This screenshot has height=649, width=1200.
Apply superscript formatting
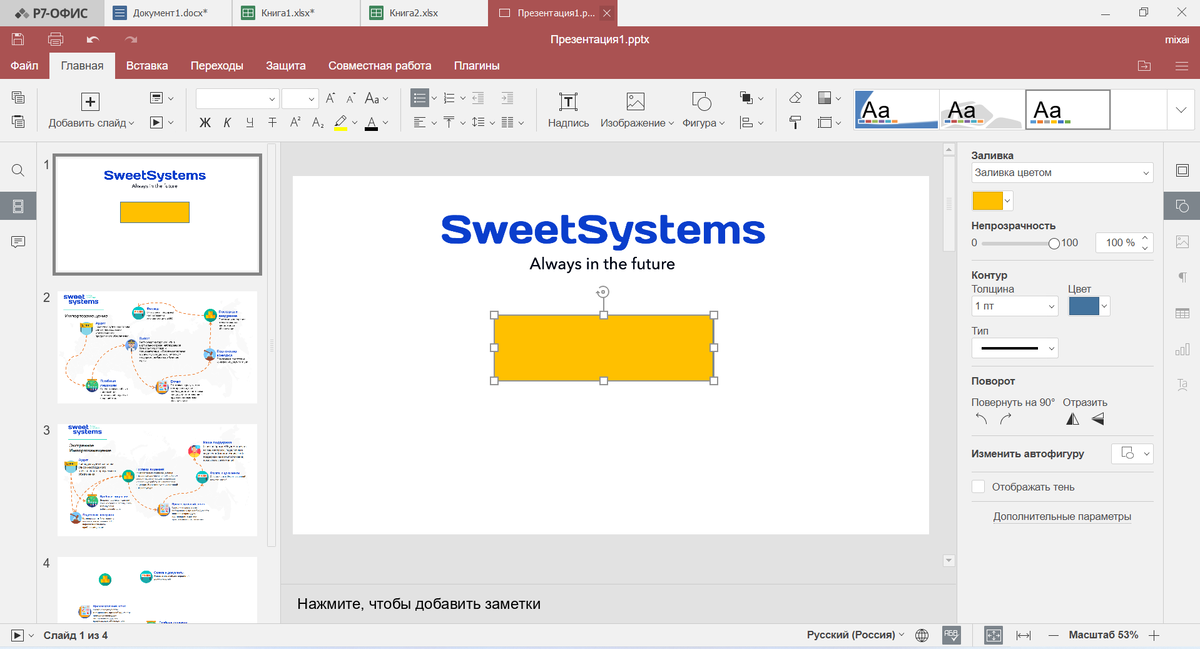295,122
